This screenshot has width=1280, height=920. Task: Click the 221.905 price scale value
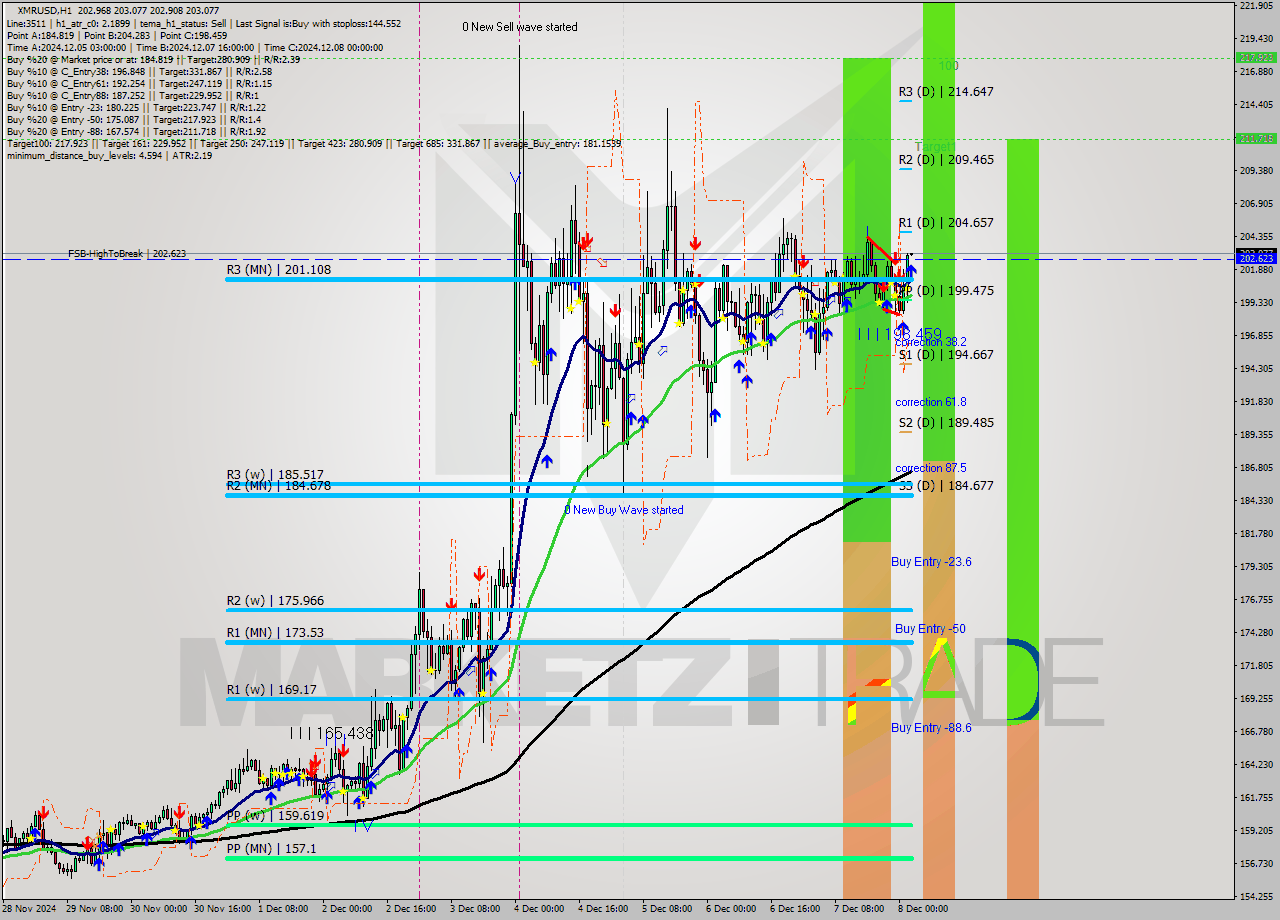pos(1256,6)
